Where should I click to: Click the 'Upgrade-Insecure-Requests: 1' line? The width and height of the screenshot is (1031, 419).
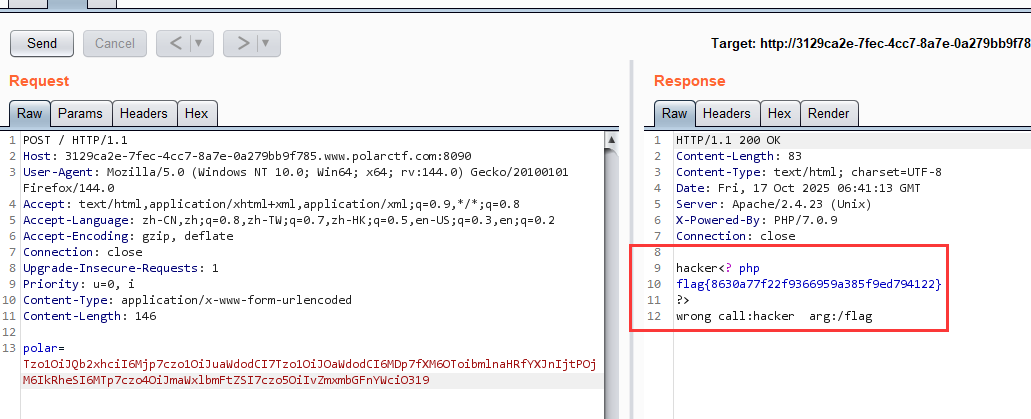120,268
